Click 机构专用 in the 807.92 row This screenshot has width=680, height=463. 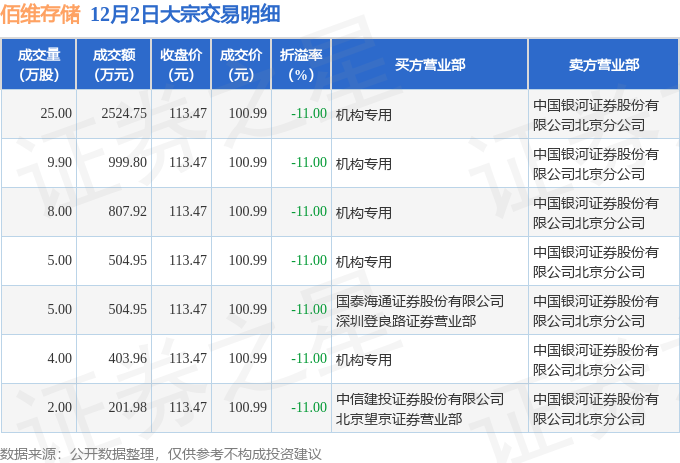click(363, 213)
